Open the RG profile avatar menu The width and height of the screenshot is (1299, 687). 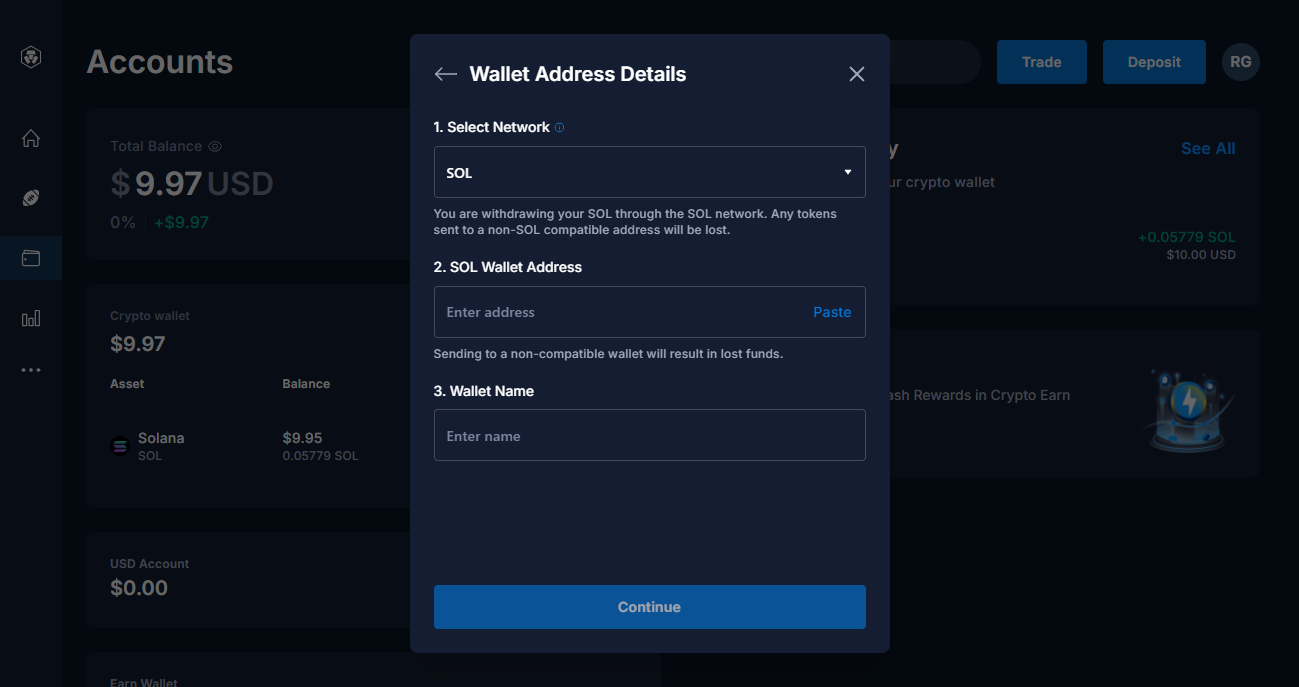point(1241,62)
